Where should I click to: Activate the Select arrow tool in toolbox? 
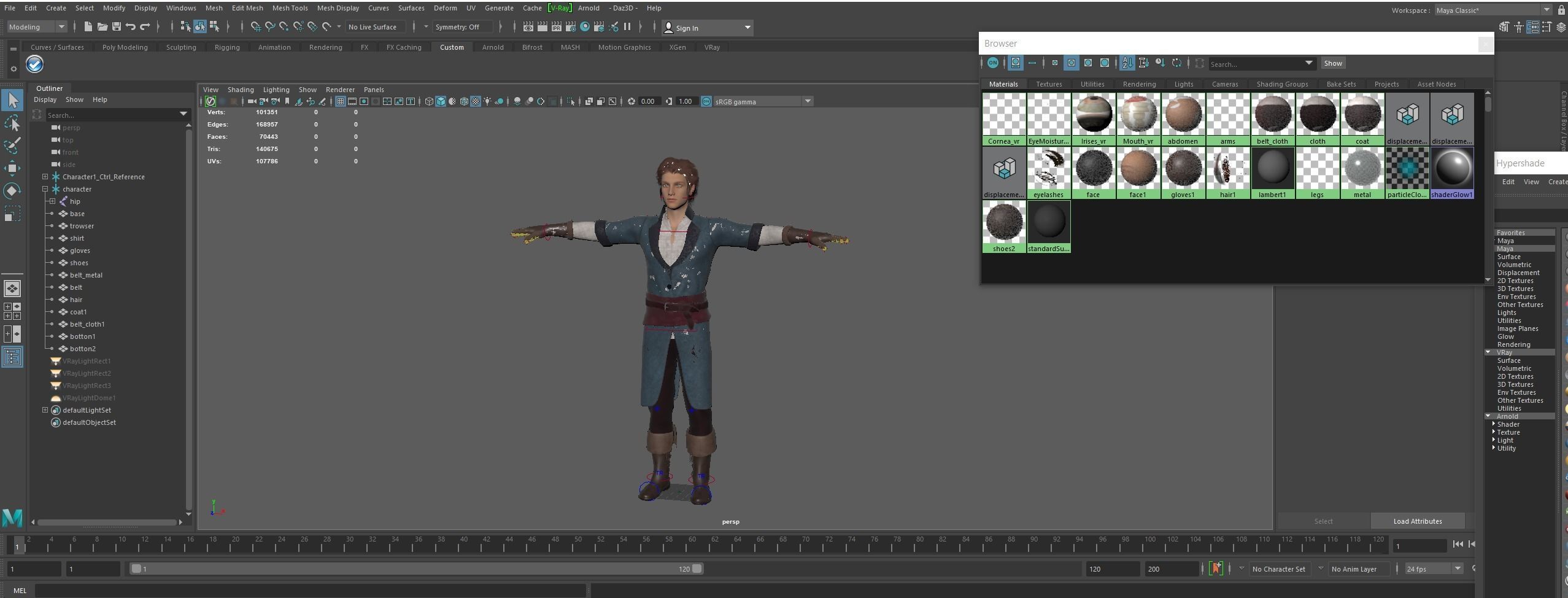pyautogui.click(x=12, y=100)
